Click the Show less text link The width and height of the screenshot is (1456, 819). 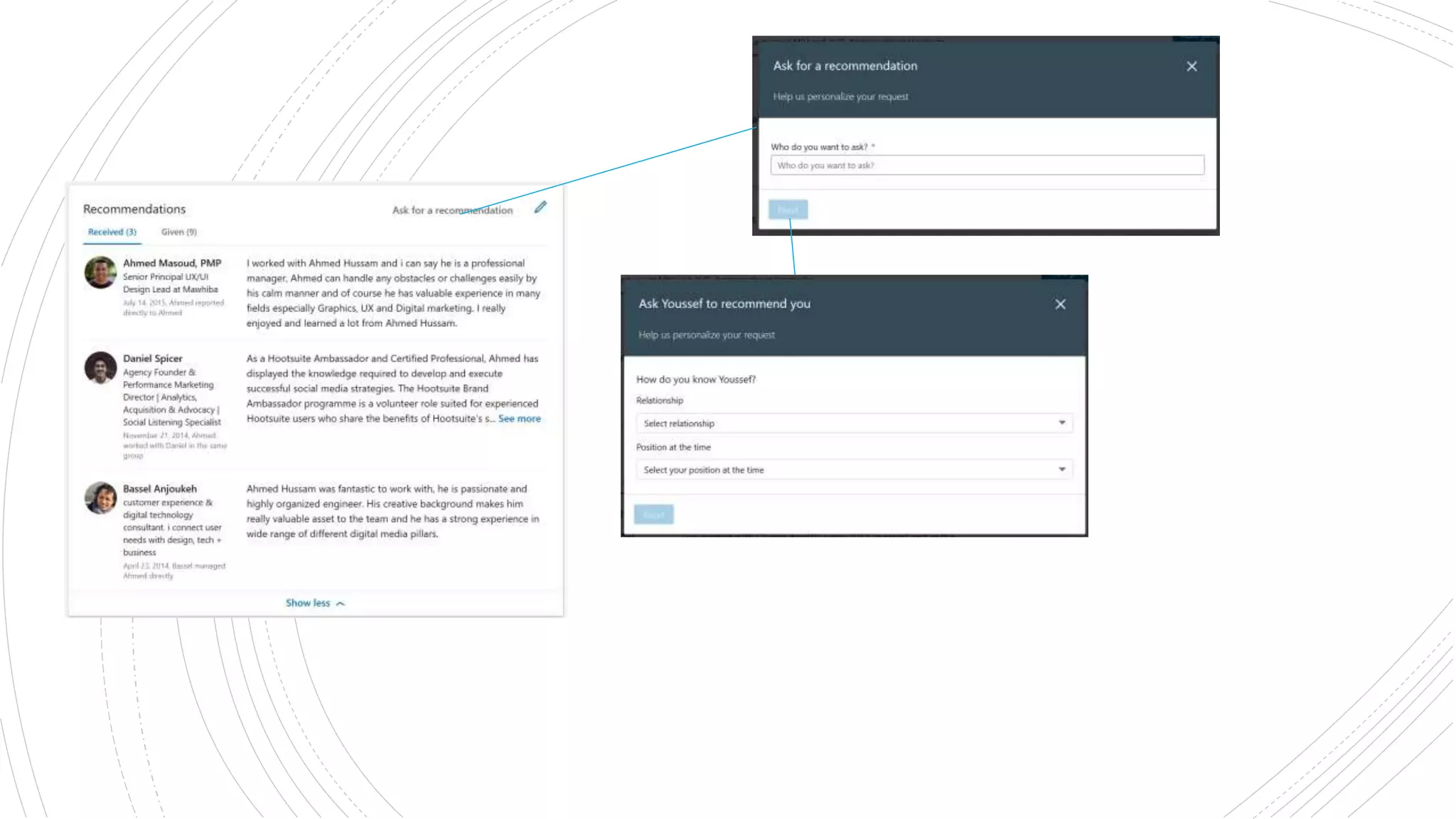(x=307, y=603)
